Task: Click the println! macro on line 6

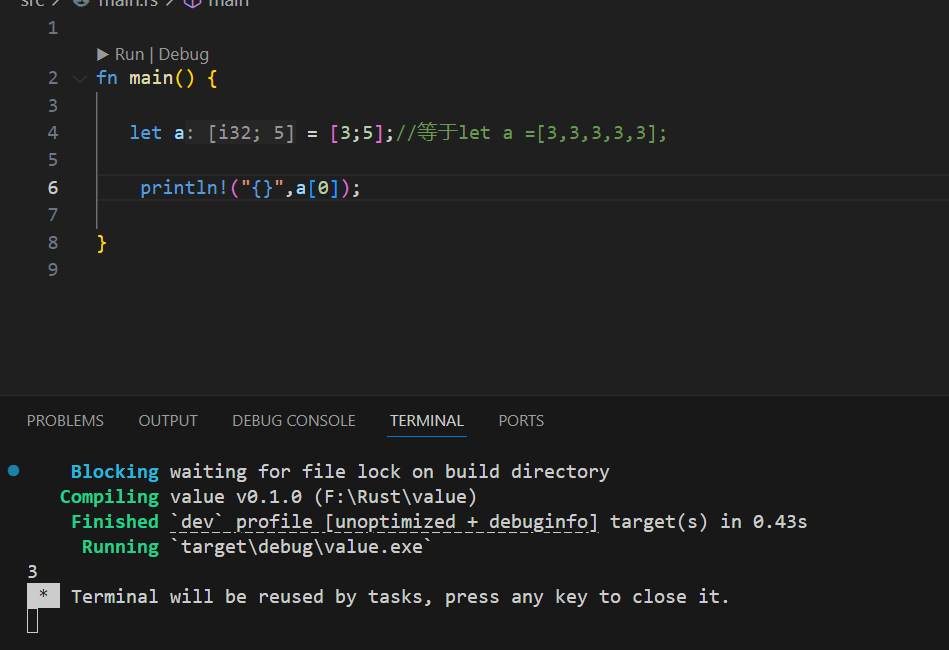Action: point(183,188)
